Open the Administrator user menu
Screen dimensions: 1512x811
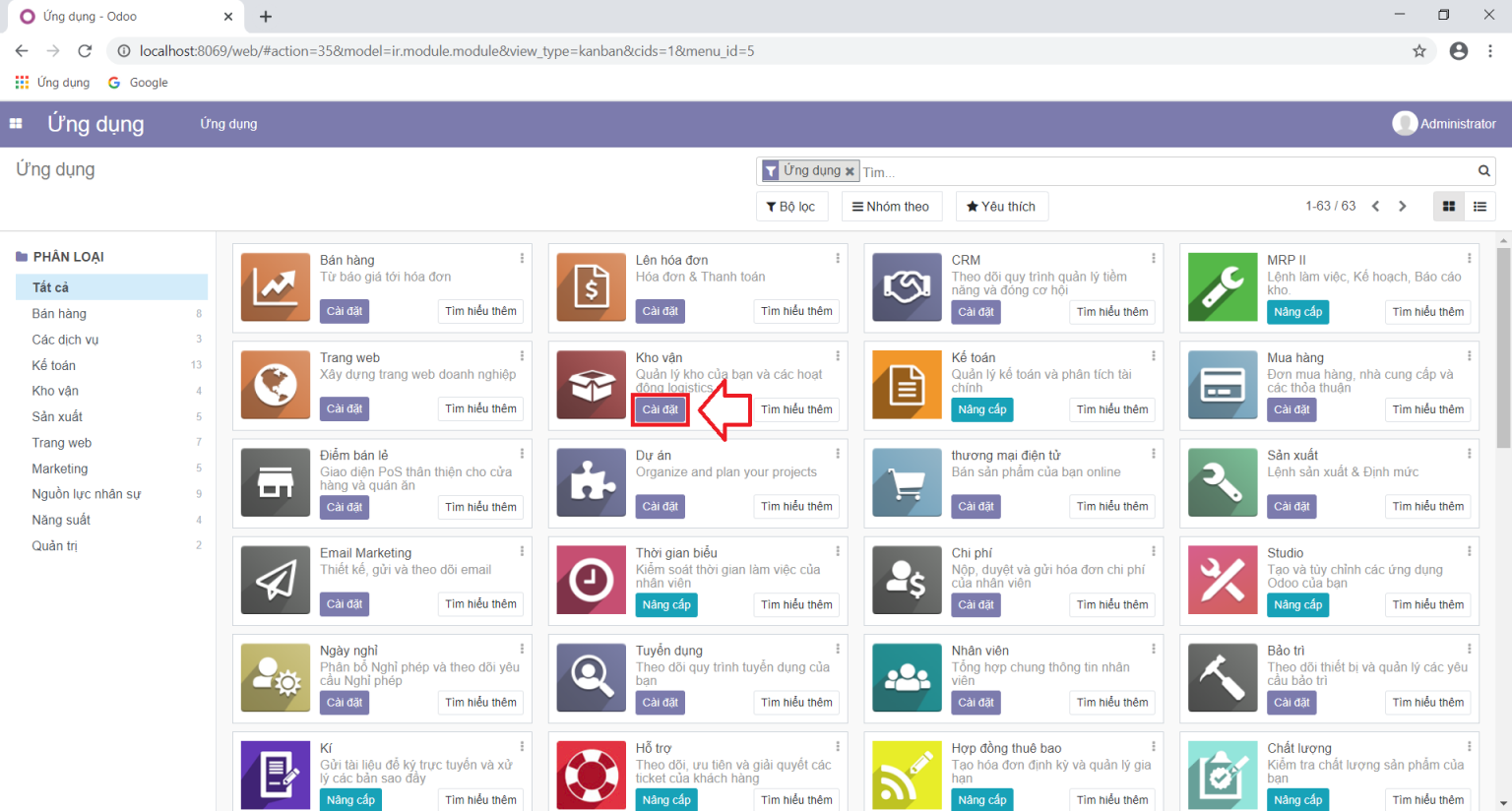coord(1445,123)
